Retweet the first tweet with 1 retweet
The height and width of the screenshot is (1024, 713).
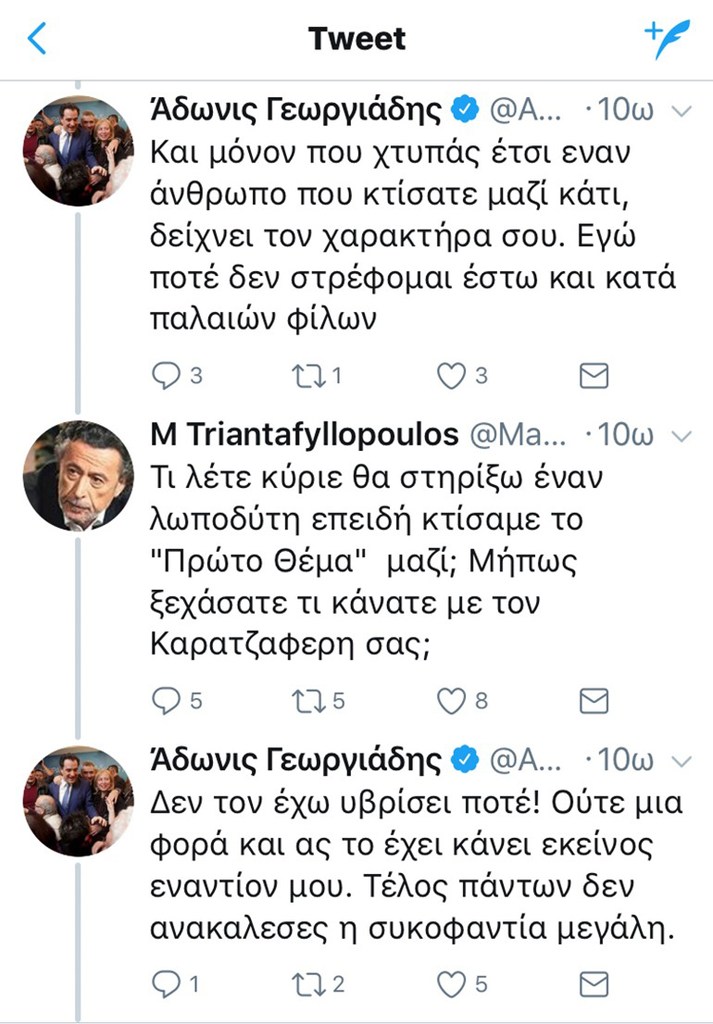pos(302,376)
